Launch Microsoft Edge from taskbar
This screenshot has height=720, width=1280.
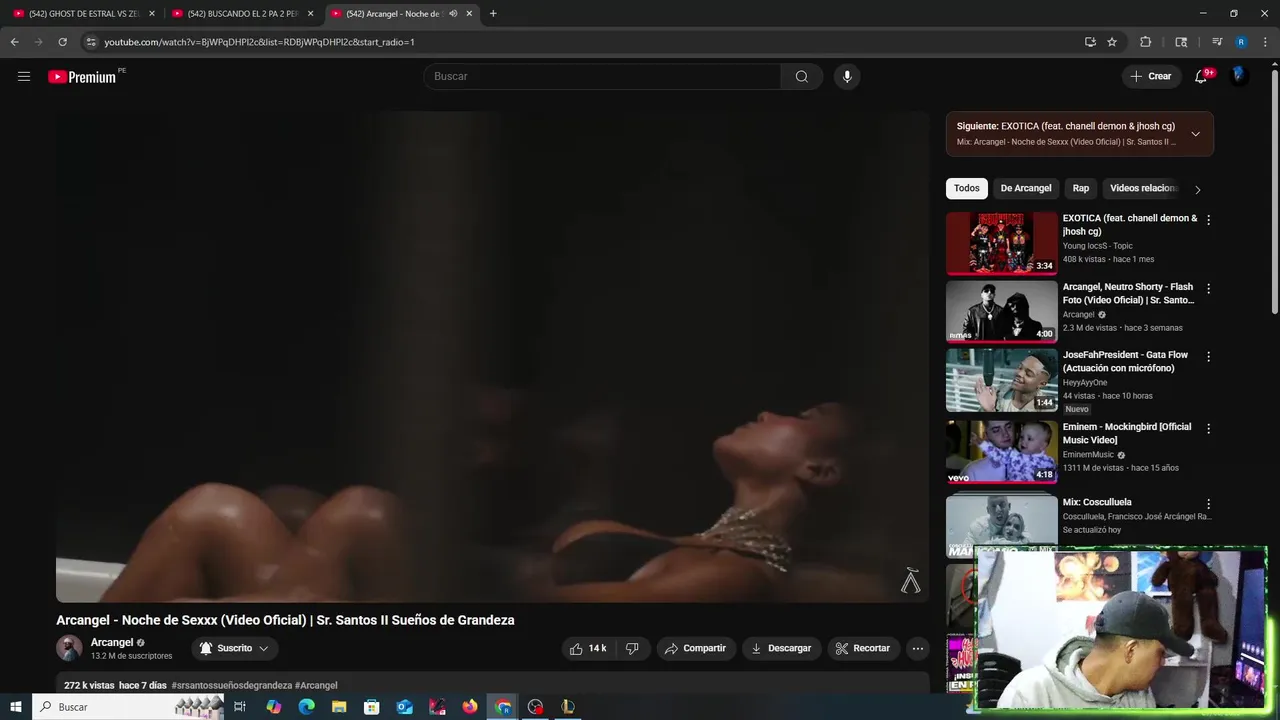tap(306, 707)
